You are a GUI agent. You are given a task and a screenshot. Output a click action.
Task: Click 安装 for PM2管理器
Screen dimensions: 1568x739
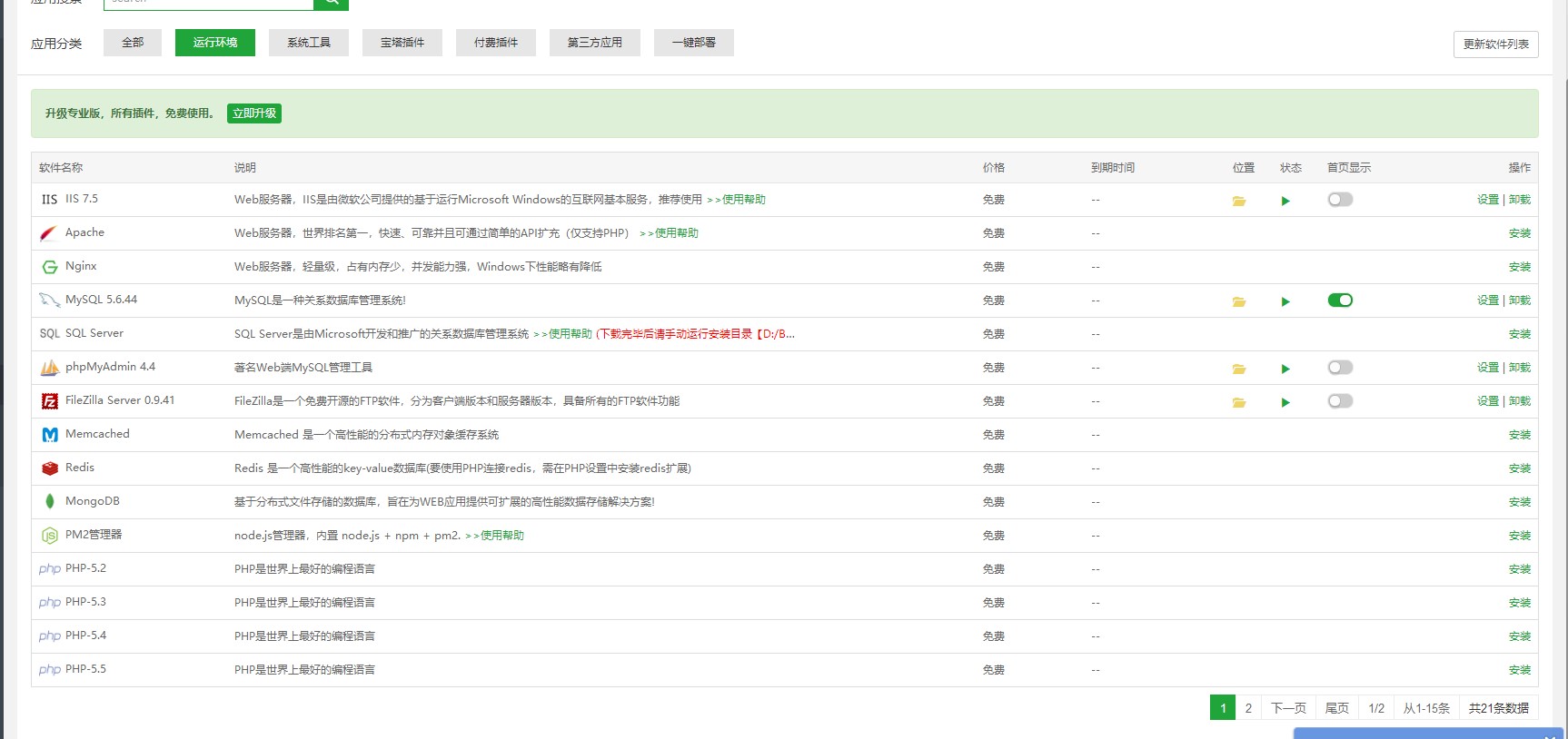(1520, 536)
